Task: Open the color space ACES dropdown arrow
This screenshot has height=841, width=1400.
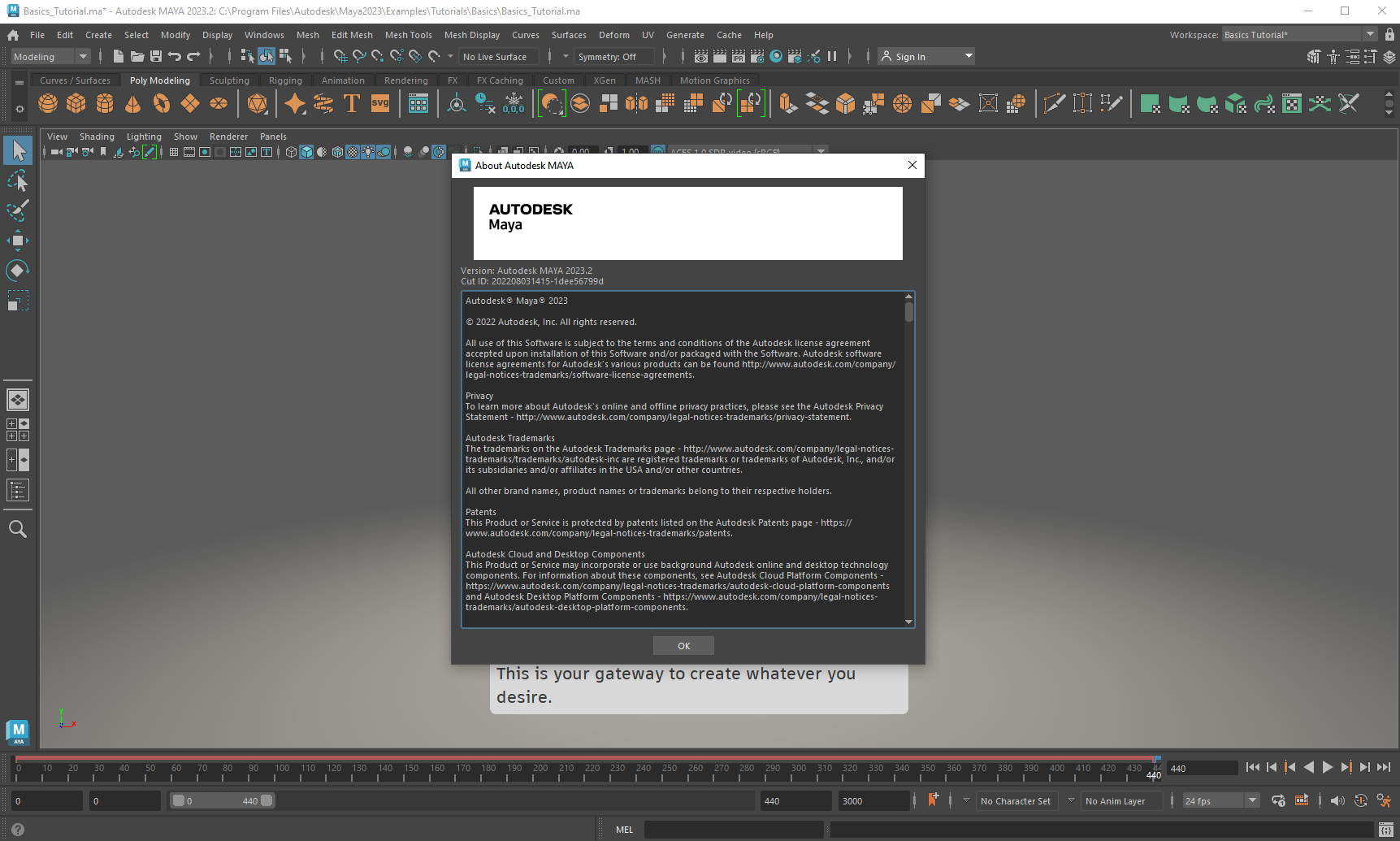Action: (821, 151)
